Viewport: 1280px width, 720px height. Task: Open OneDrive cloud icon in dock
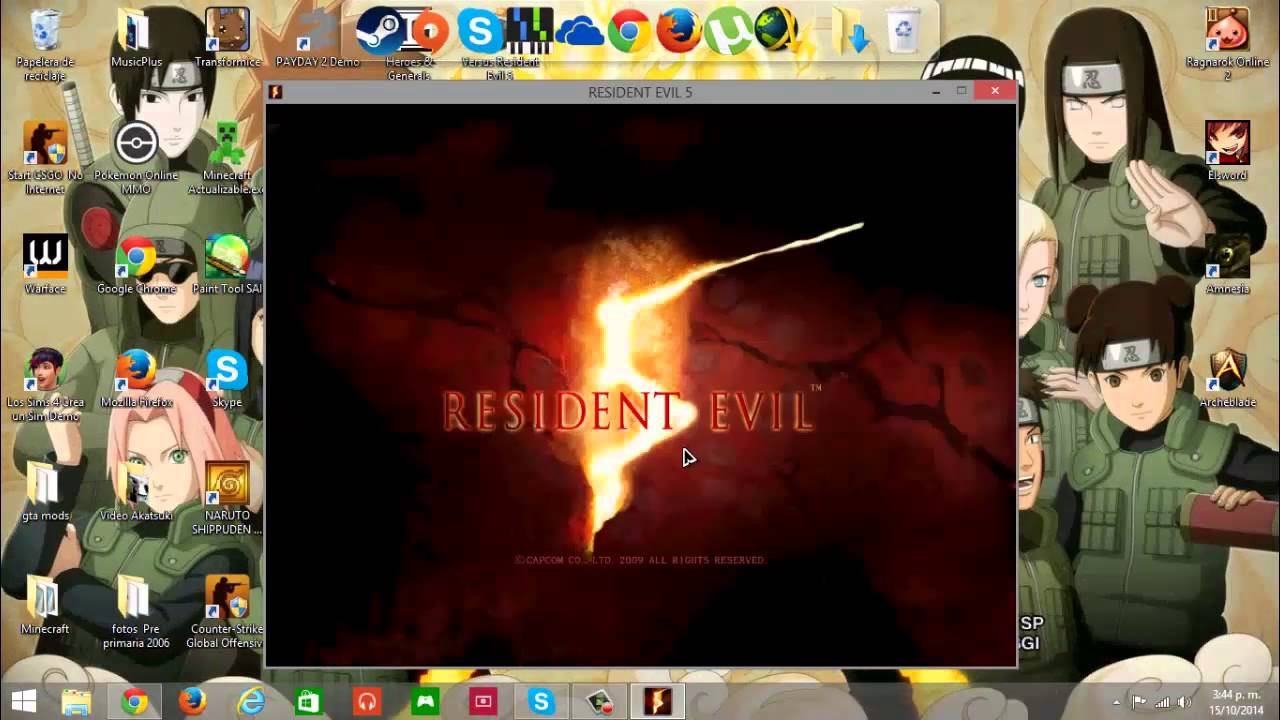[x=580, y=32]
